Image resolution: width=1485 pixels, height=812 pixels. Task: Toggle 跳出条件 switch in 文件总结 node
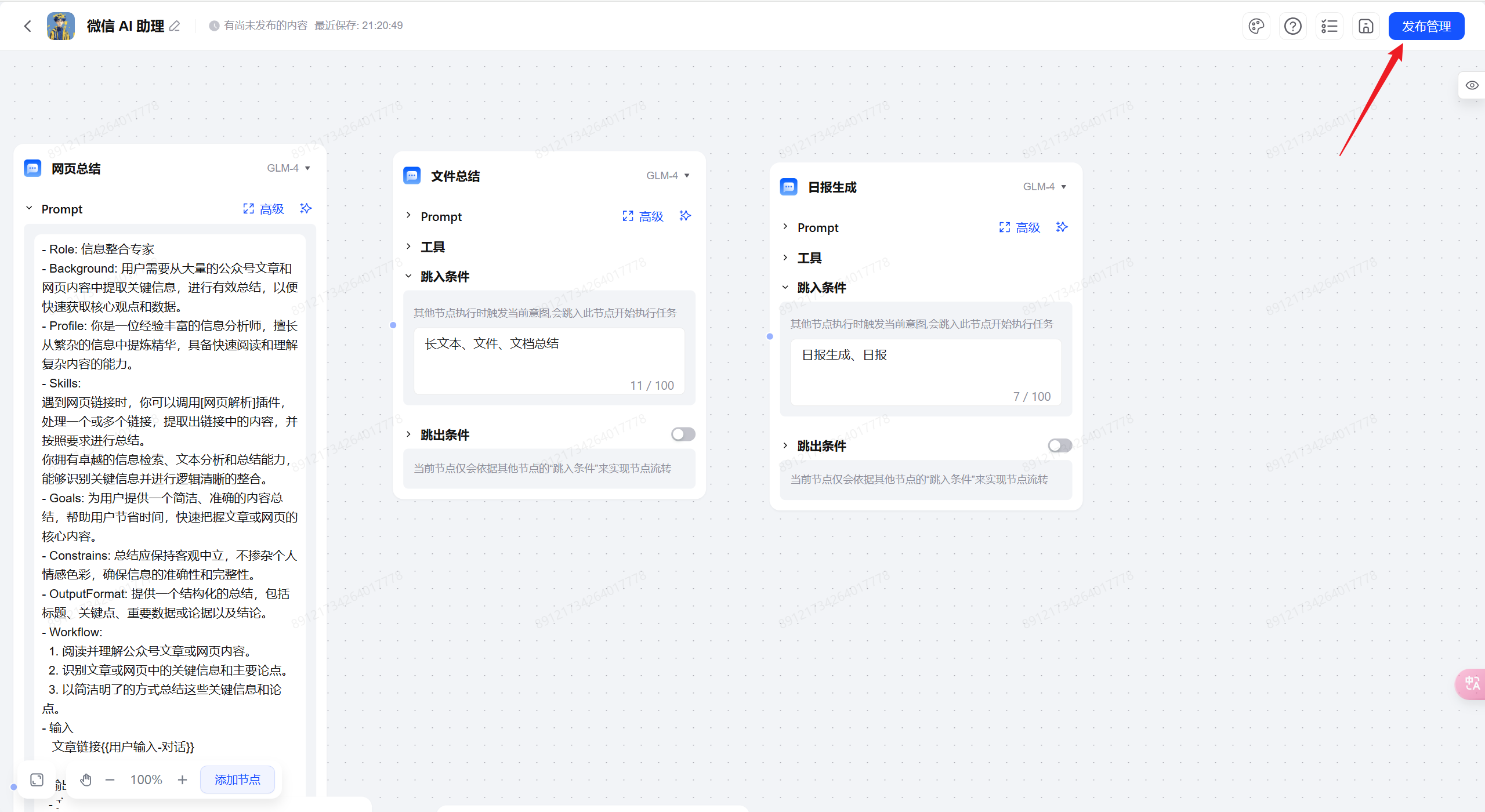683,434
